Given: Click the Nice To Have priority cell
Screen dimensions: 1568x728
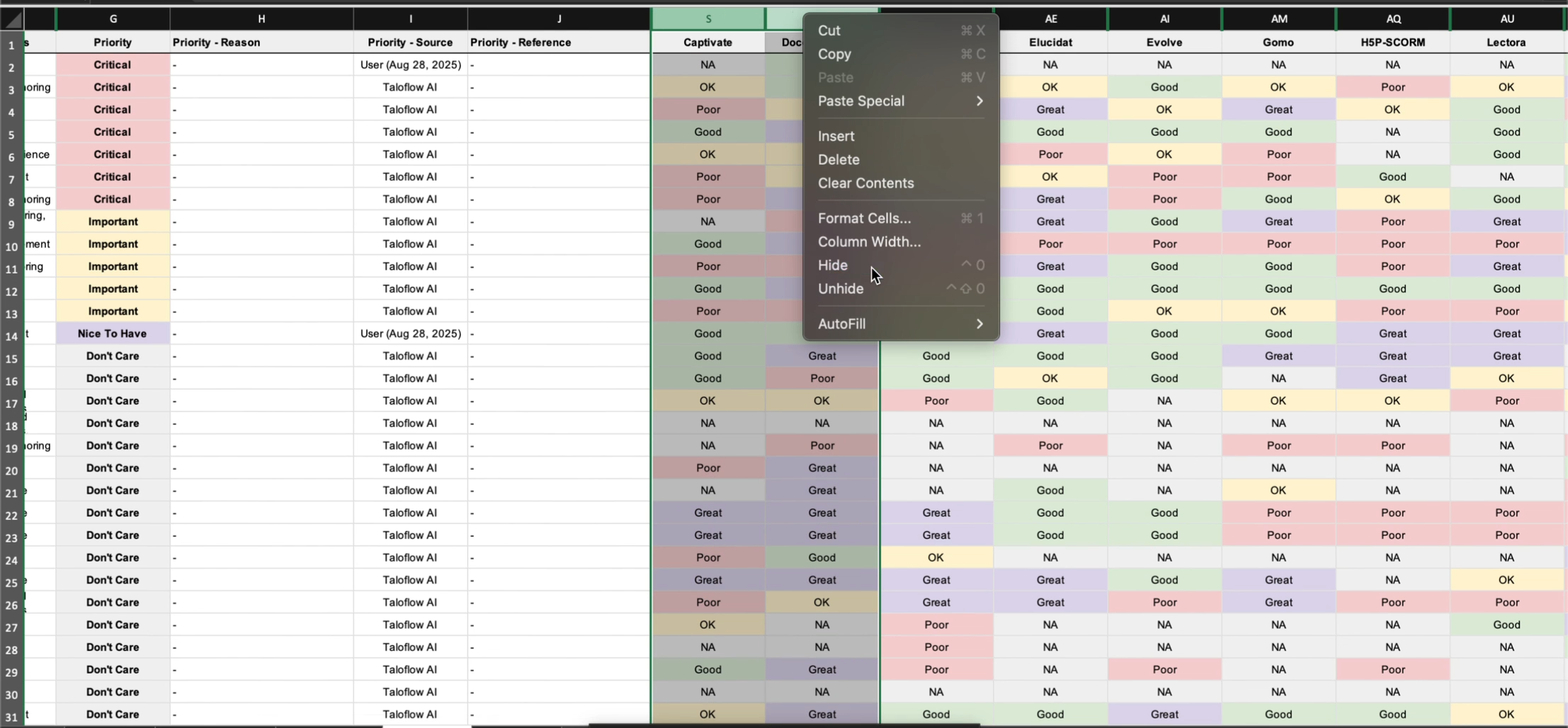Looking at the screenshot, I should point(113,334).
